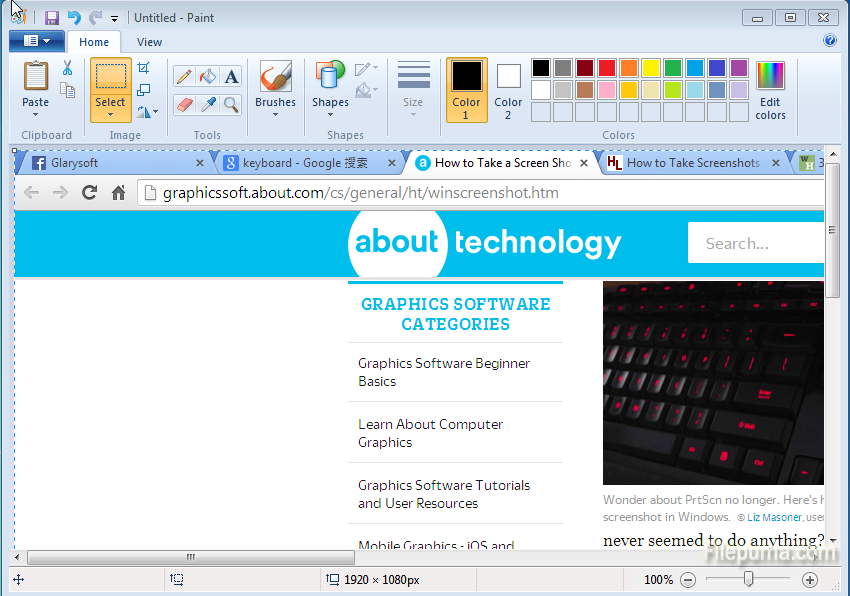Viewport: 850px width, 596px height.
Task: Switch to the View ribbon tab
Action: (x=149, y=42)
